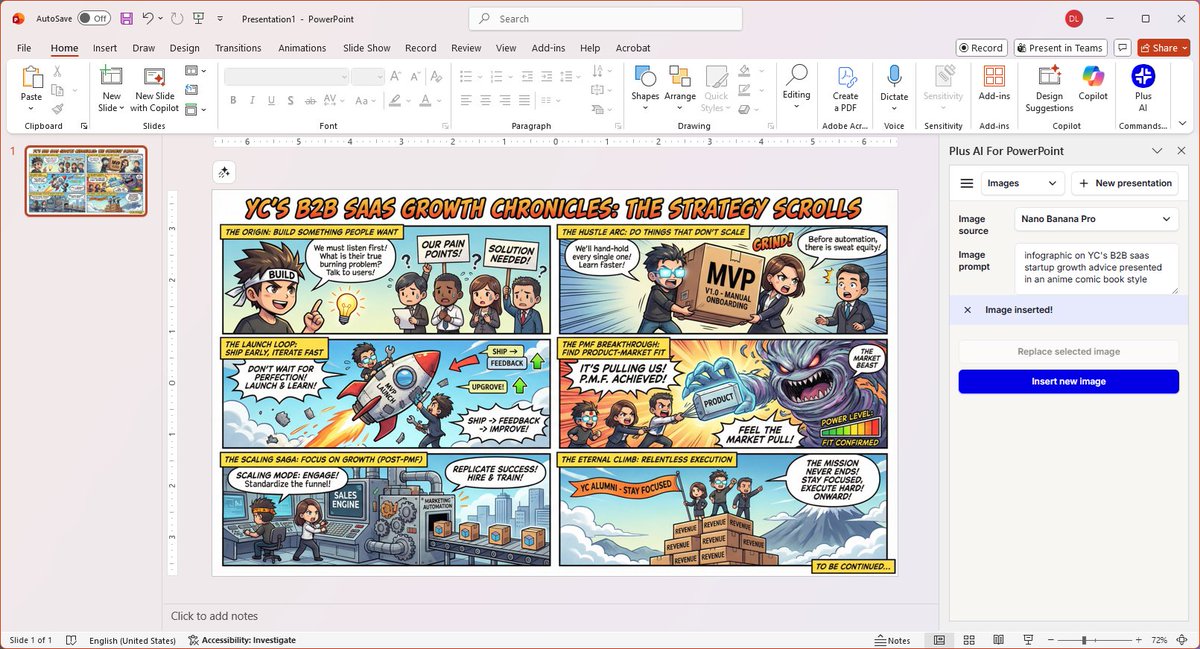
Task: Switch to Reading View icon
Action: pos(998,640)
